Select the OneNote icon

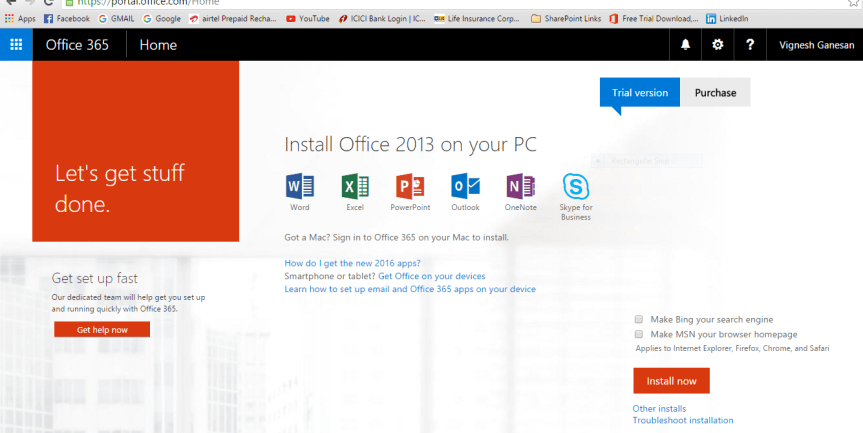520,187
